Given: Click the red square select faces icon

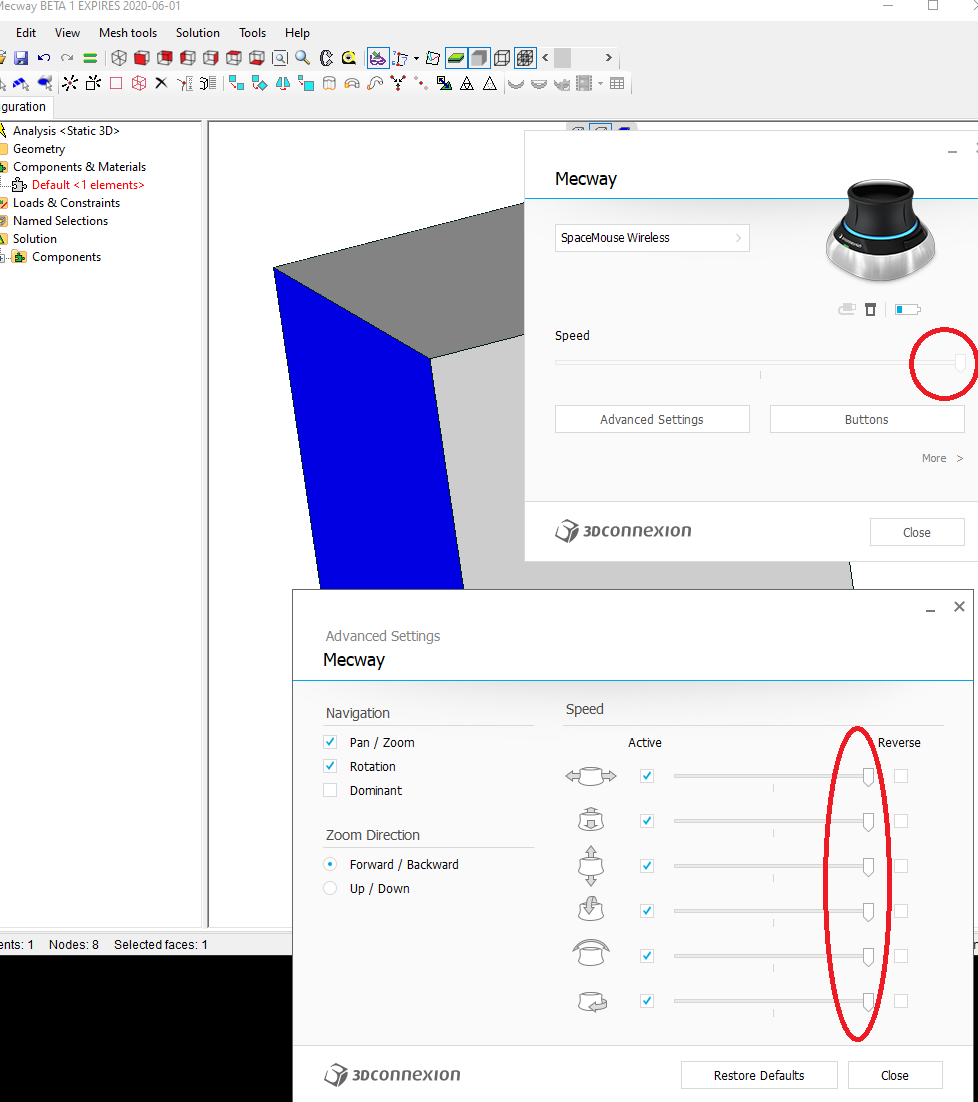Looking at the screenshot, I should (x=116, y=84).
